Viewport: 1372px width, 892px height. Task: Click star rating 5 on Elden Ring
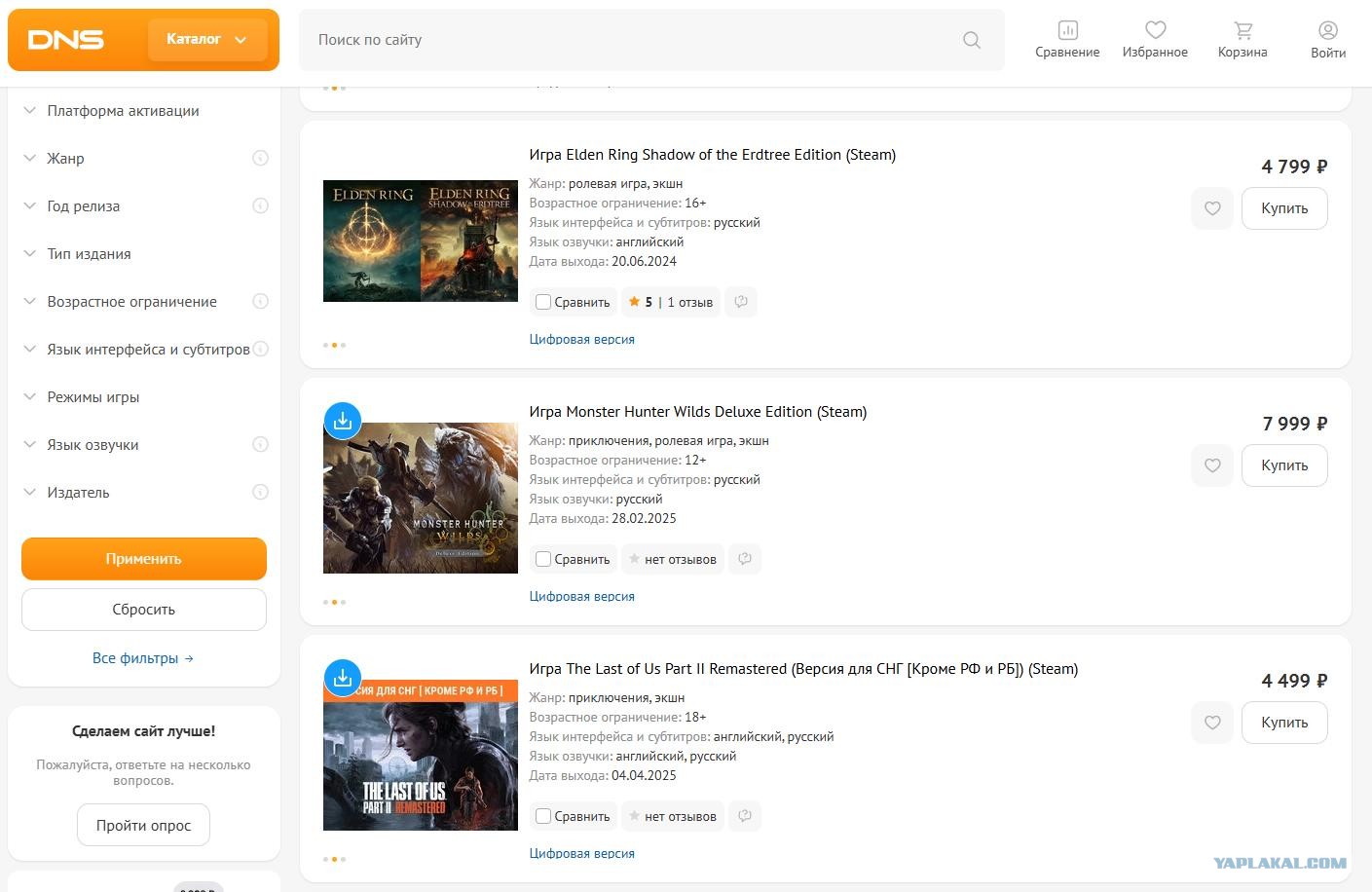pos(641,302)
